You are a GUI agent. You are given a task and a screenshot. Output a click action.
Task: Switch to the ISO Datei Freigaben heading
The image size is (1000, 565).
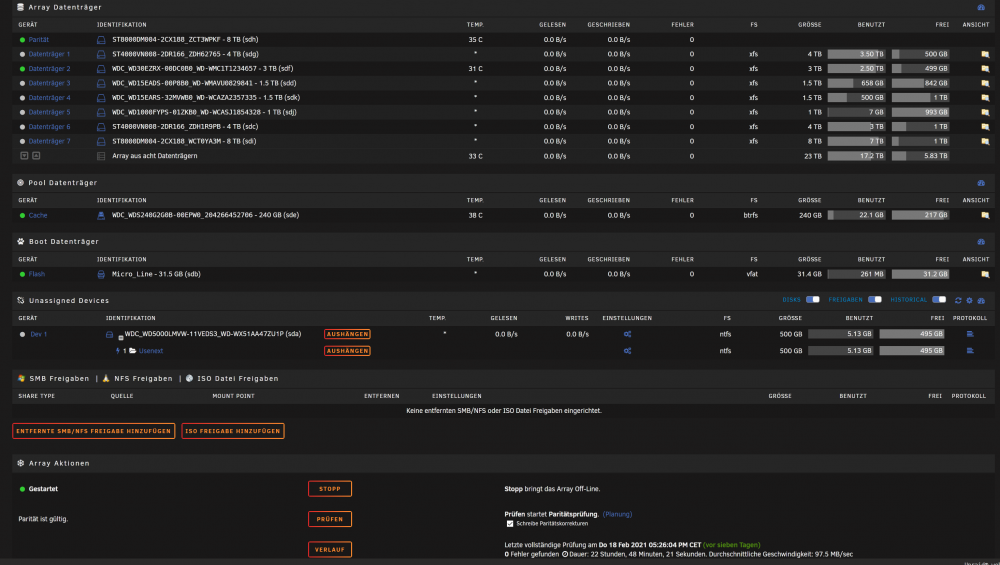click(237, 379)
